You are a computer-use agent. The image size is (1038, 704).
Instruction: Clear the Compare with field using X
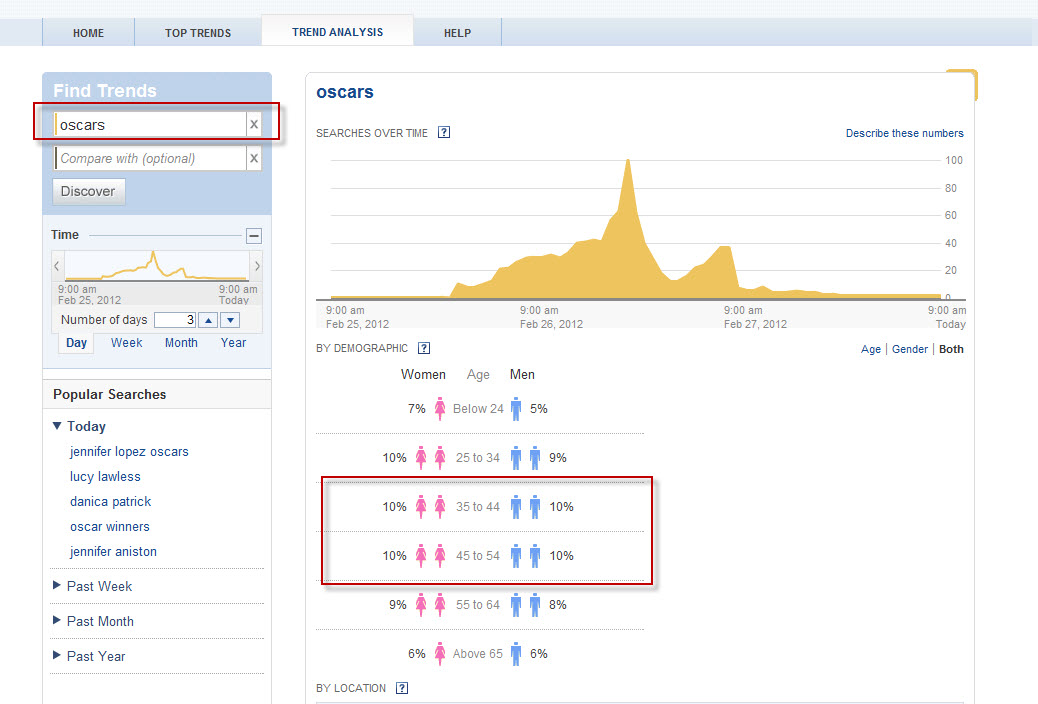254,158
